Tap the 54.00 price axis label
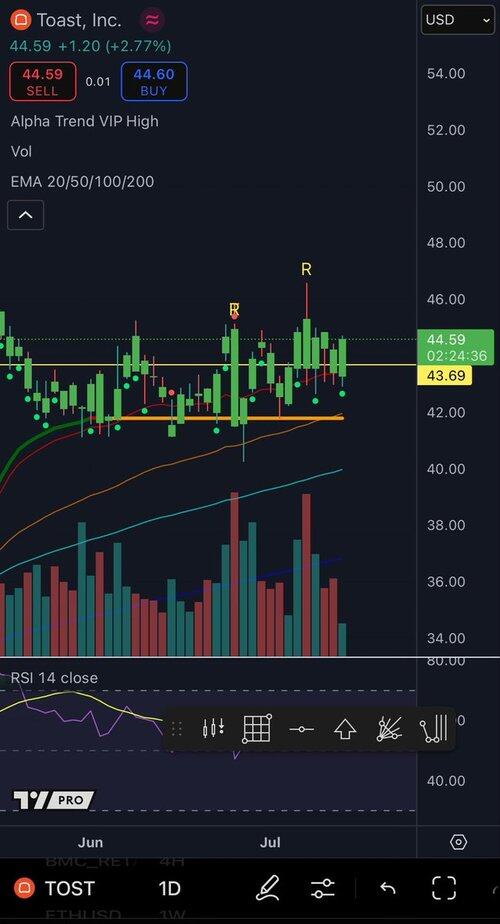This screenshot has height=924, width=500. (446, 74)
